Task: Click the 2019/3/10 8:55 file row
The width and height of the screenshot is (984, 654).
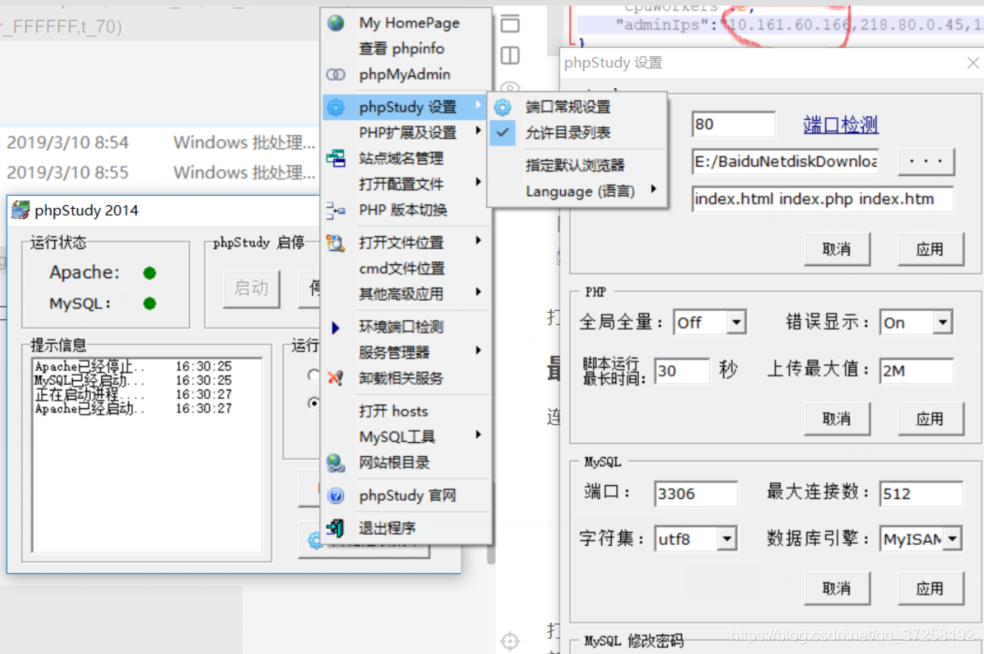Action: pyautogui.click(x=161, y=172)
